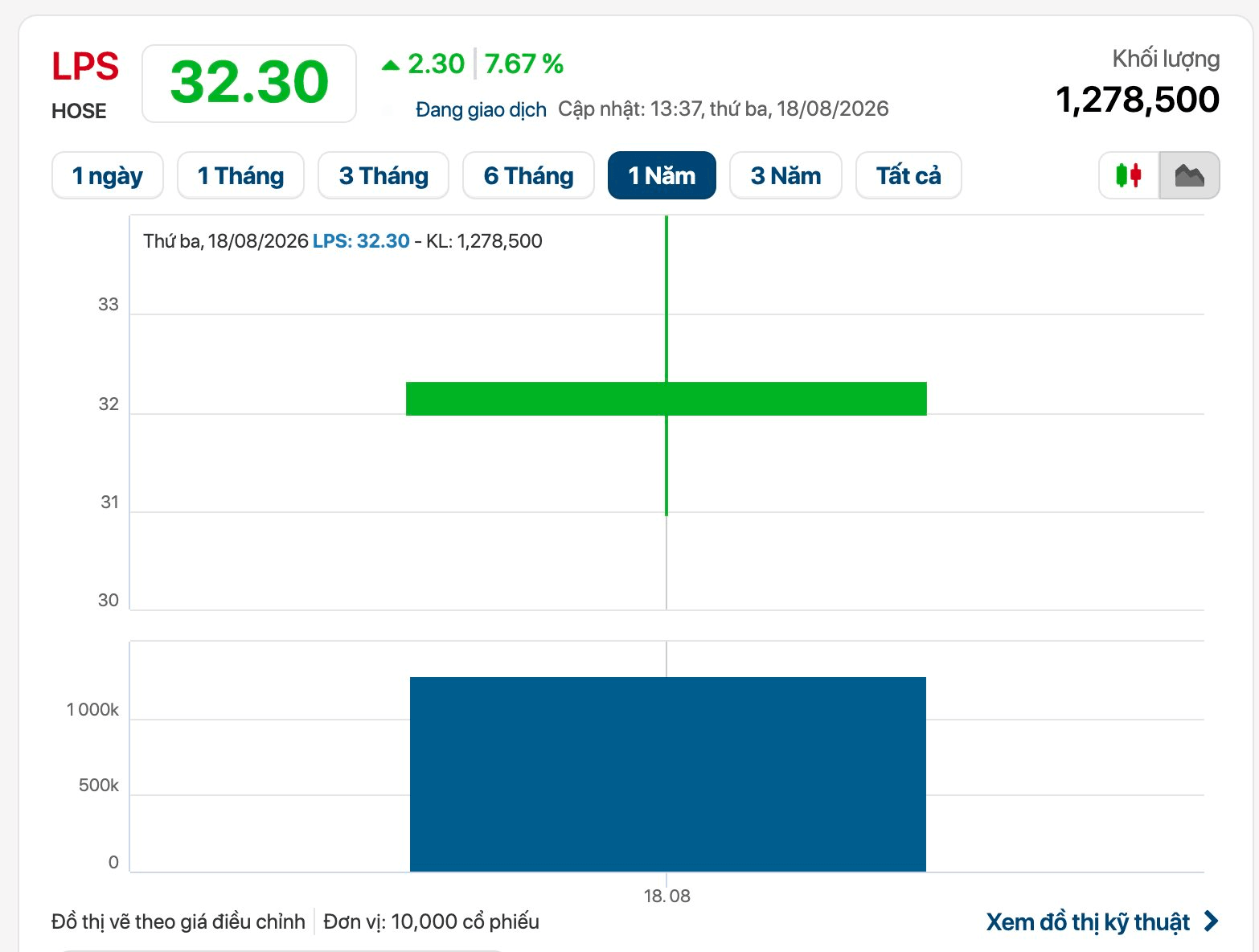Select the 3 Năm time range

(785, 175)
